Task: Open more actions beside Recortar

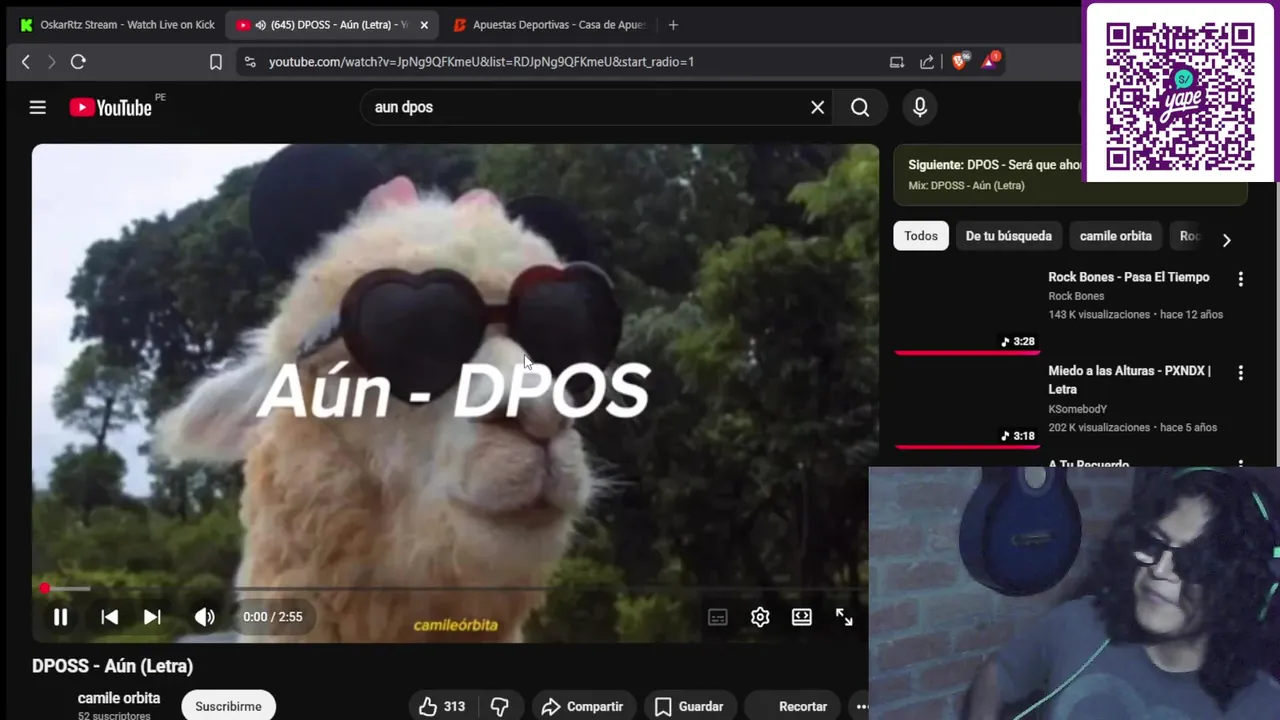Action: tap(861, 706)
